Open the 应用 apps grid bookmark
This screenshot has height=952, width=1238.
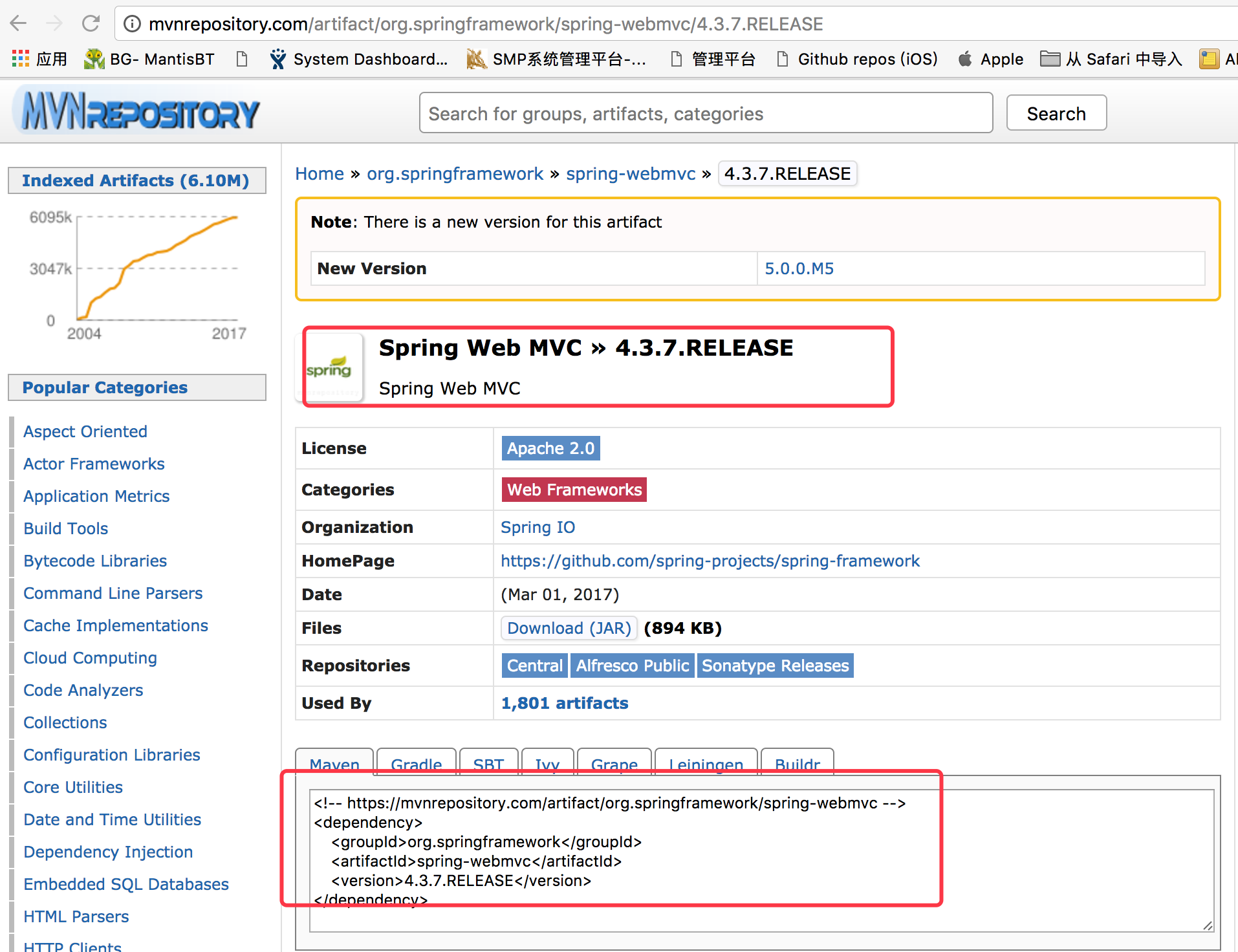coord(39,59)
